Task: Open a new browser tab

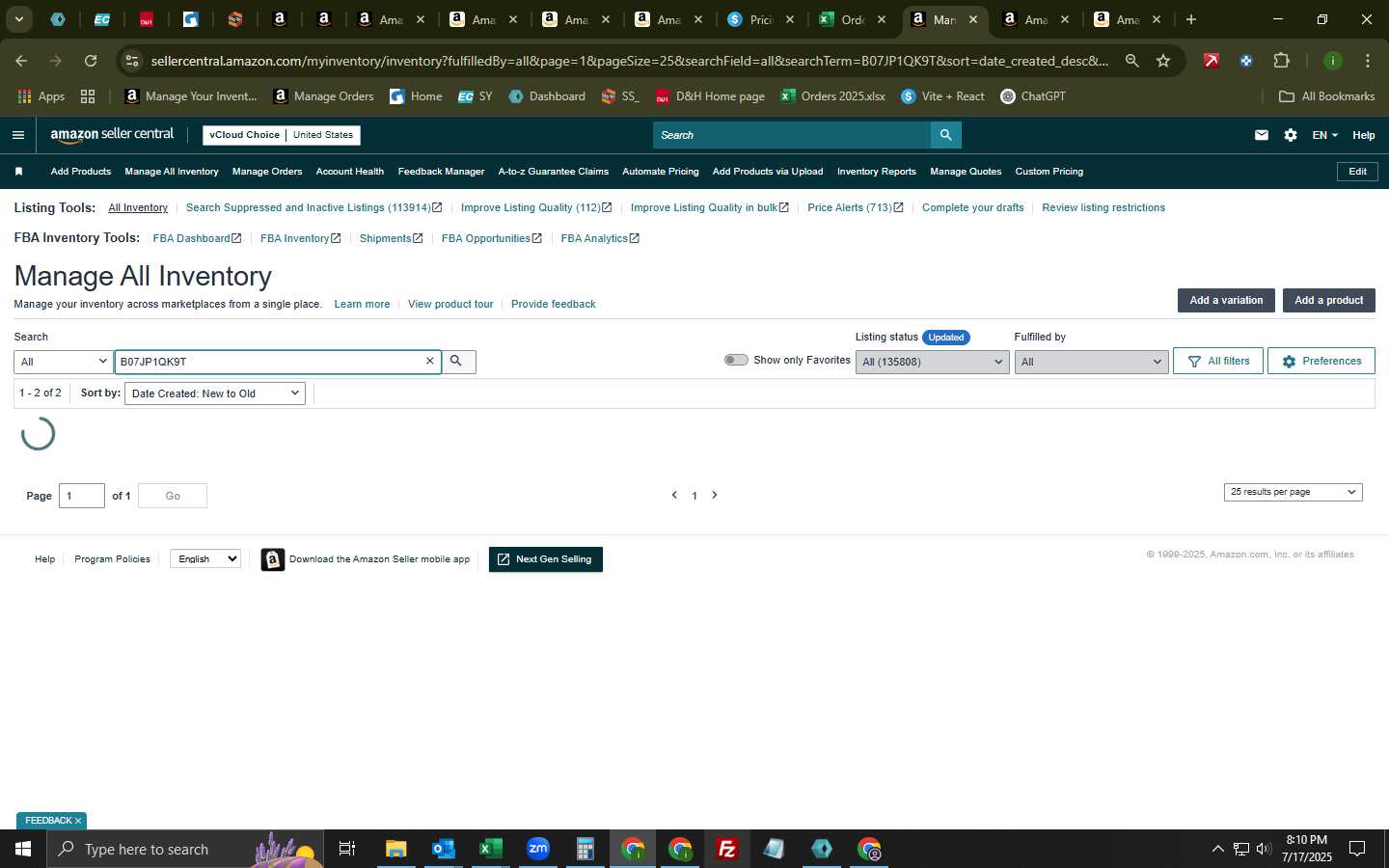Action: tap(1191, 19)
